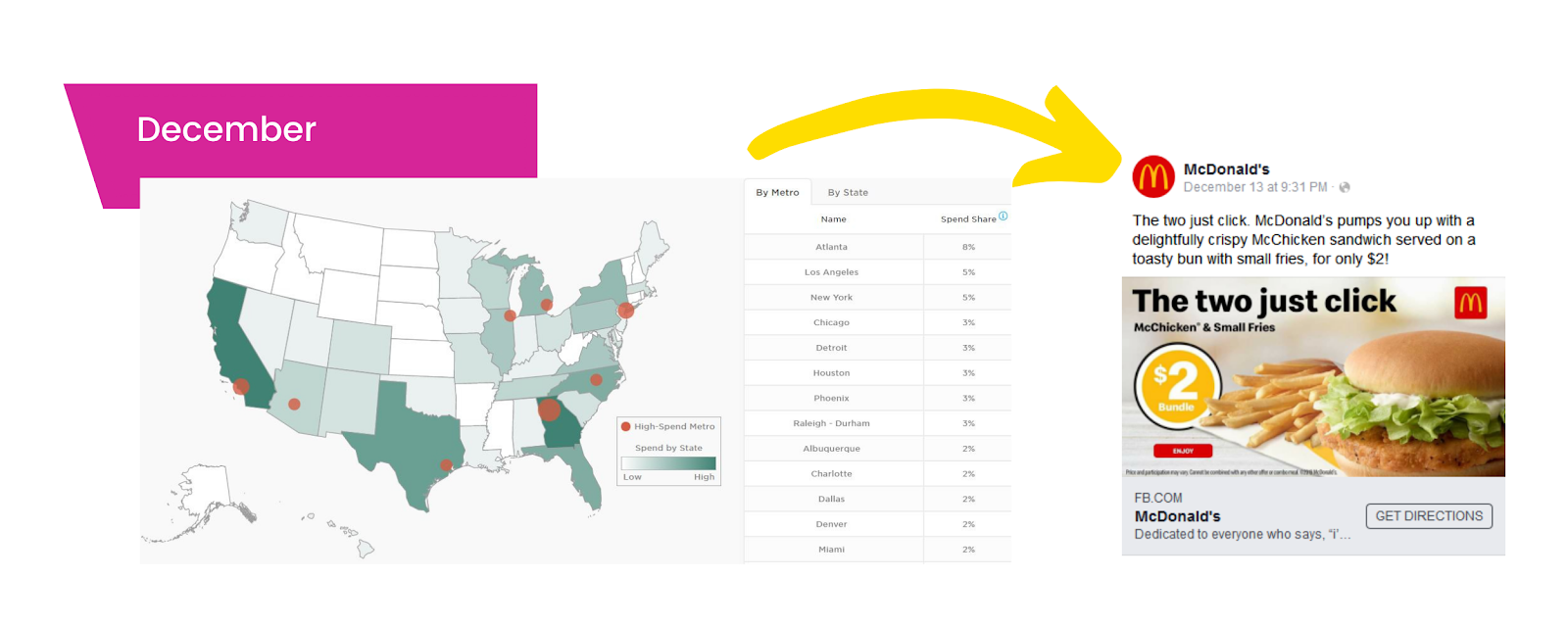The height and width of the screenshot is (627, 1568).
Task: Select the Detroit metro row
Action: 877,348
